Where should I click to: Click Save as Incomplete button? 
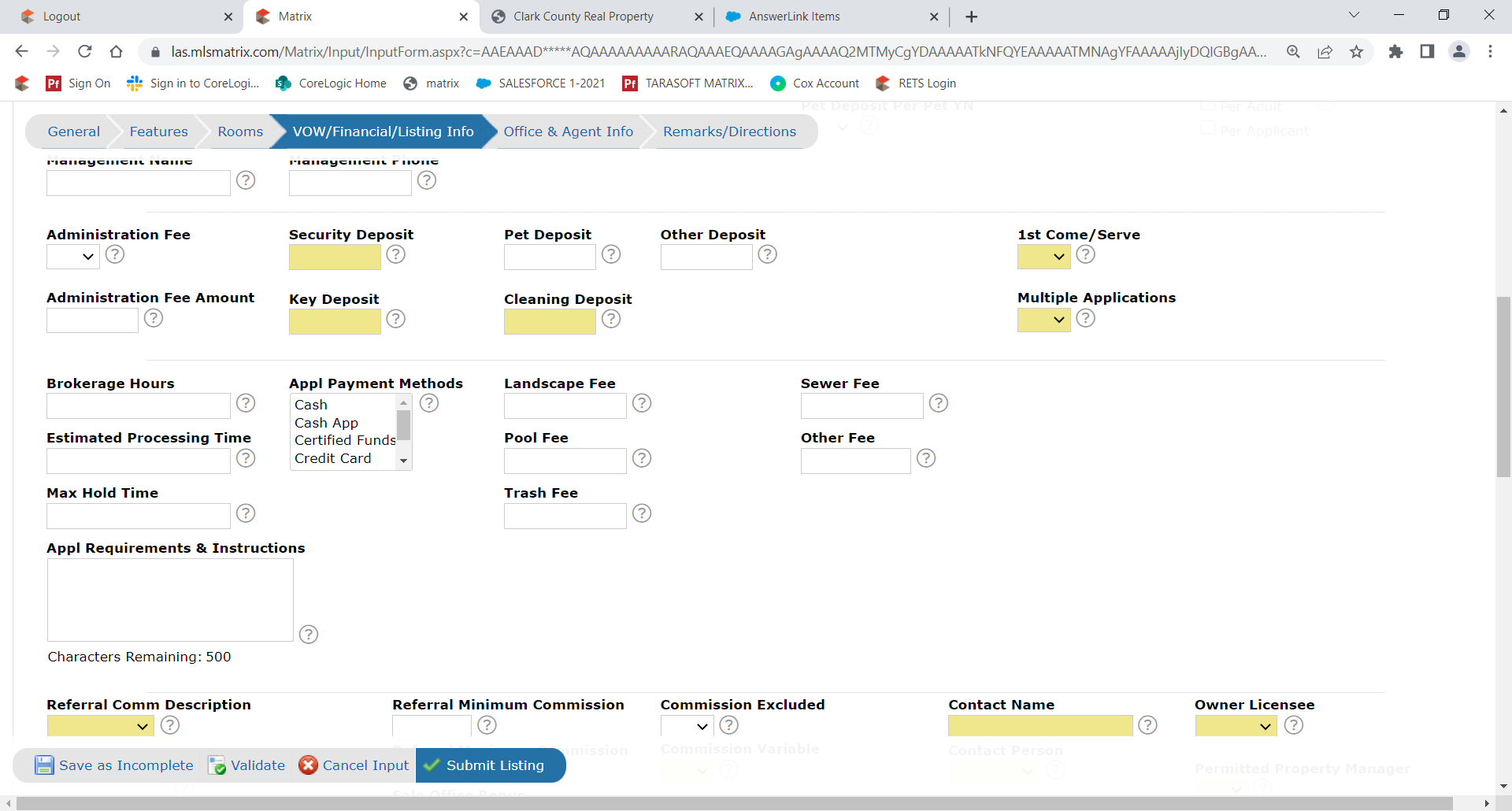click(x=115, y=765)
